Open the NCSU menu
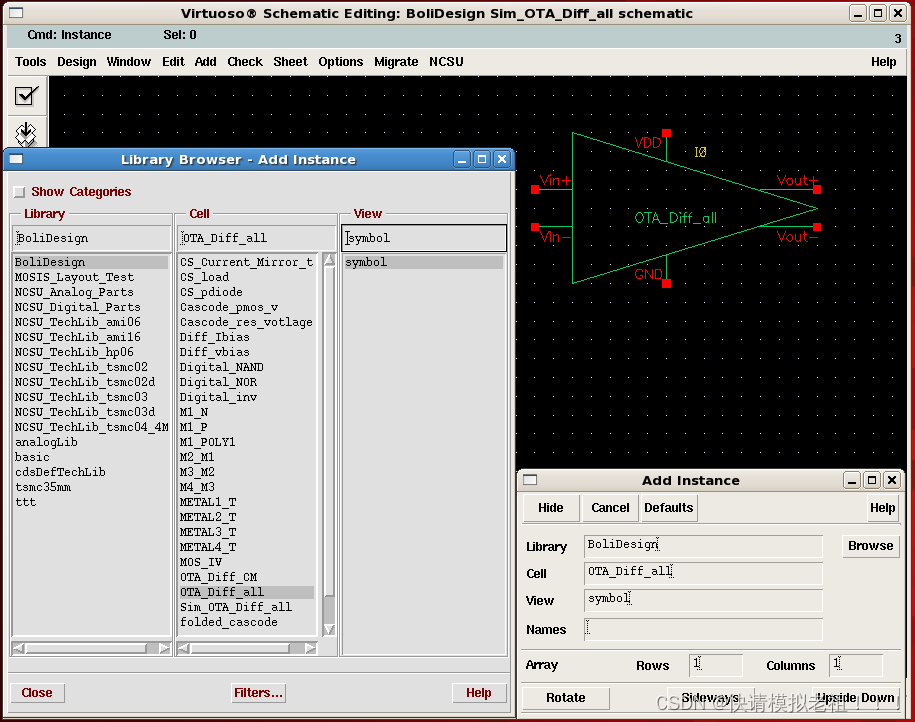915x722 pixels. 446,62
